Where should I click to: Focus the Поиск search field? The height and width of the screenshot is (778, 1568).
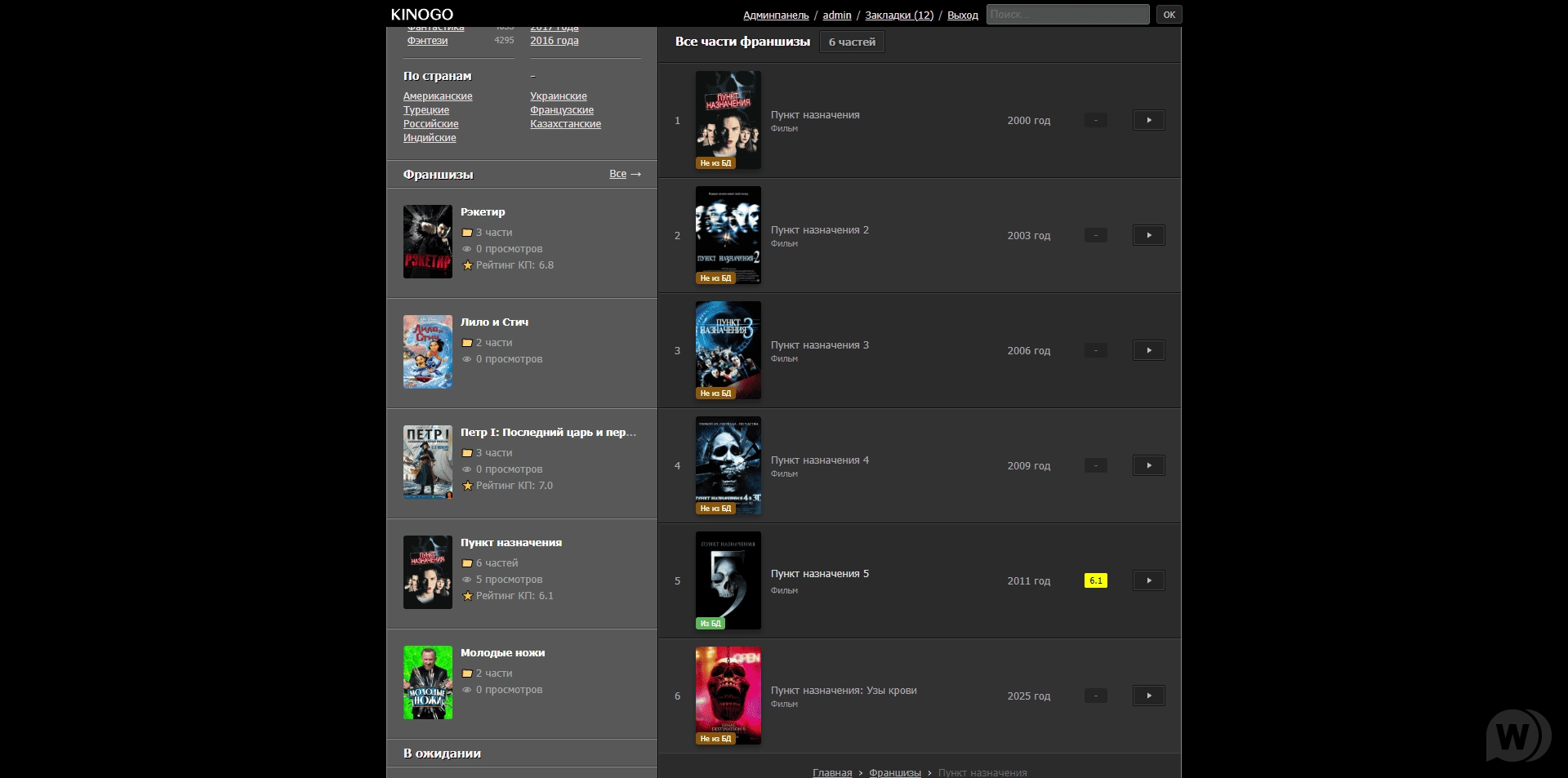pyautogui.click(x=1067, y=15)
